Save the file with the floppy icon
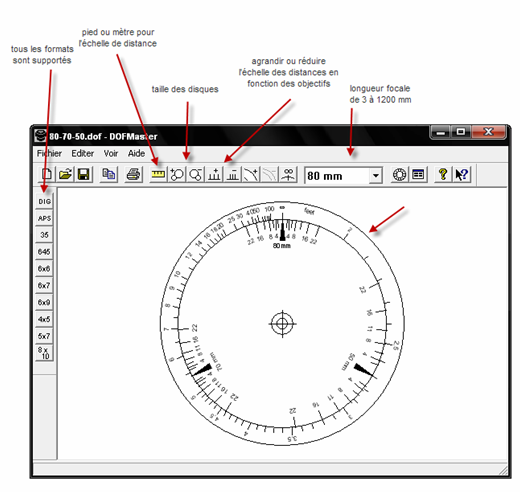The image size is (520, 492). point(83,174)
